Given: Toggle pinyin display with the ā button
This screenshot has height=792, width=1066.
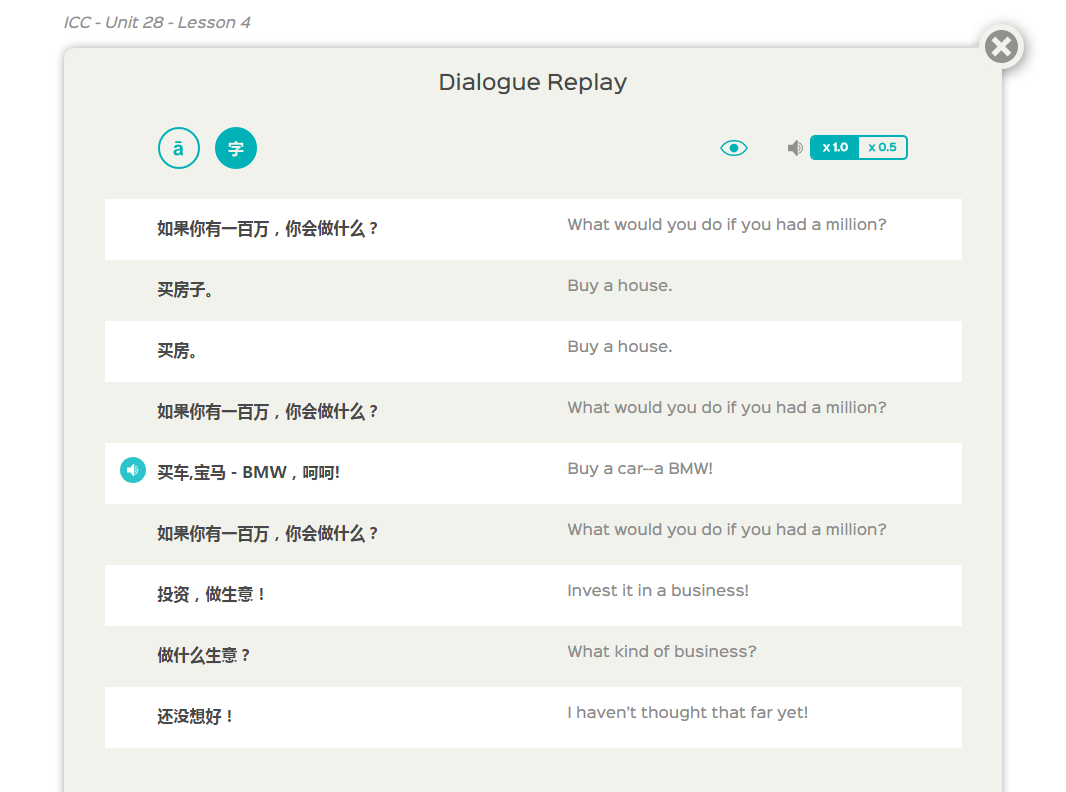Looking at the screenshot, I should pyautogui.click(x=179, y=149).
